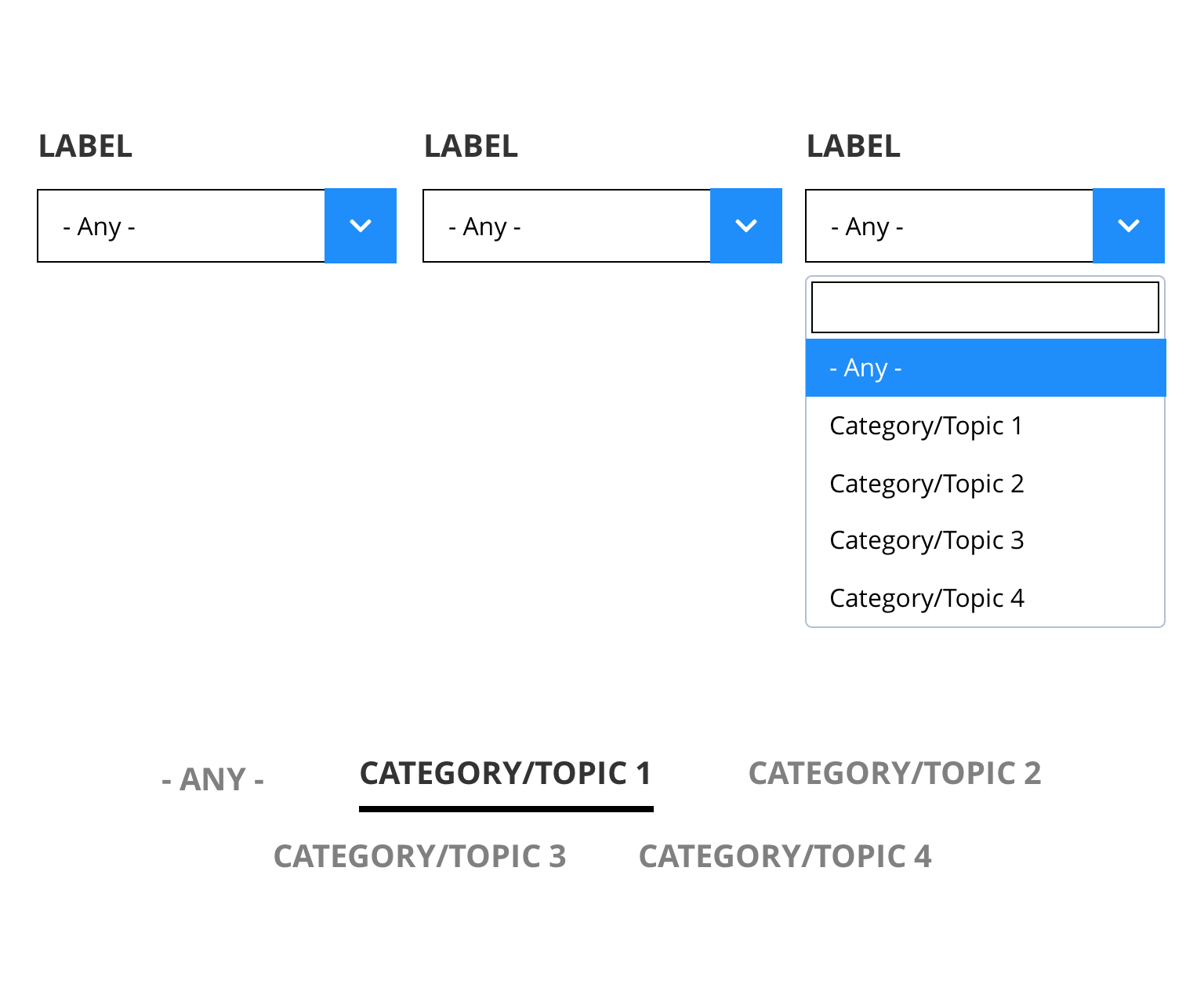Screen dimensions: 1204x991
Task: Switch to the '- ANY -' tab
Action: (212, 779)
